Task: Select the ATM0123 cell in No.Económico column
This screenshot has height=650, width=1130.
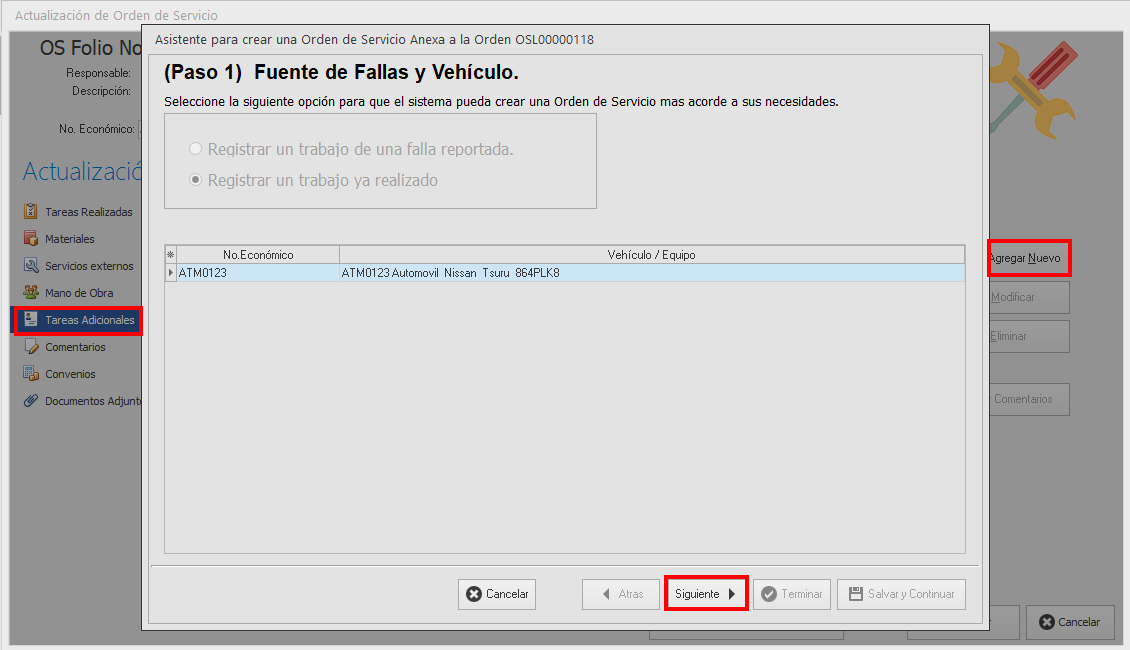Action: (x=258, y=272)
